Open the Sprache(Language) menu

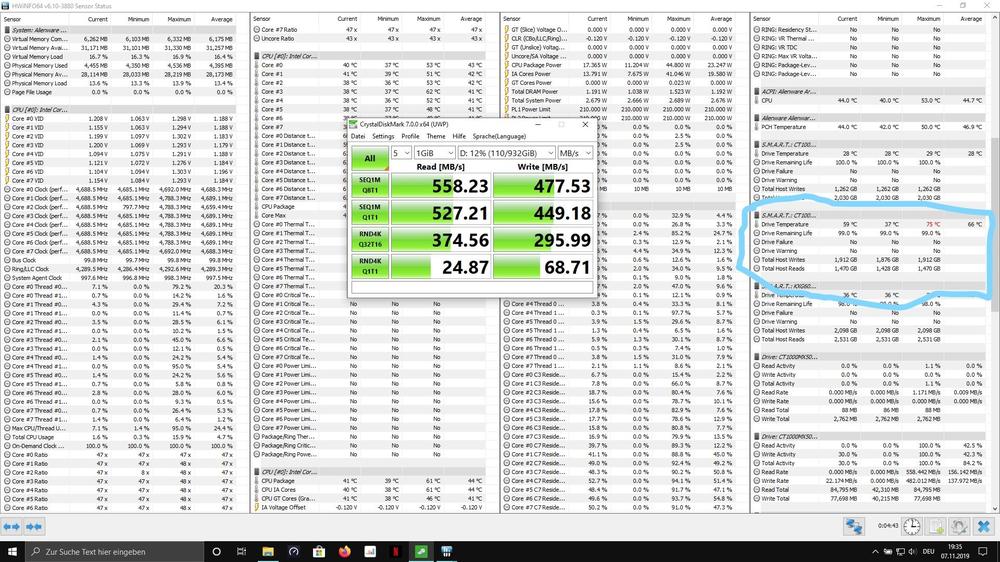pos(499,136)
